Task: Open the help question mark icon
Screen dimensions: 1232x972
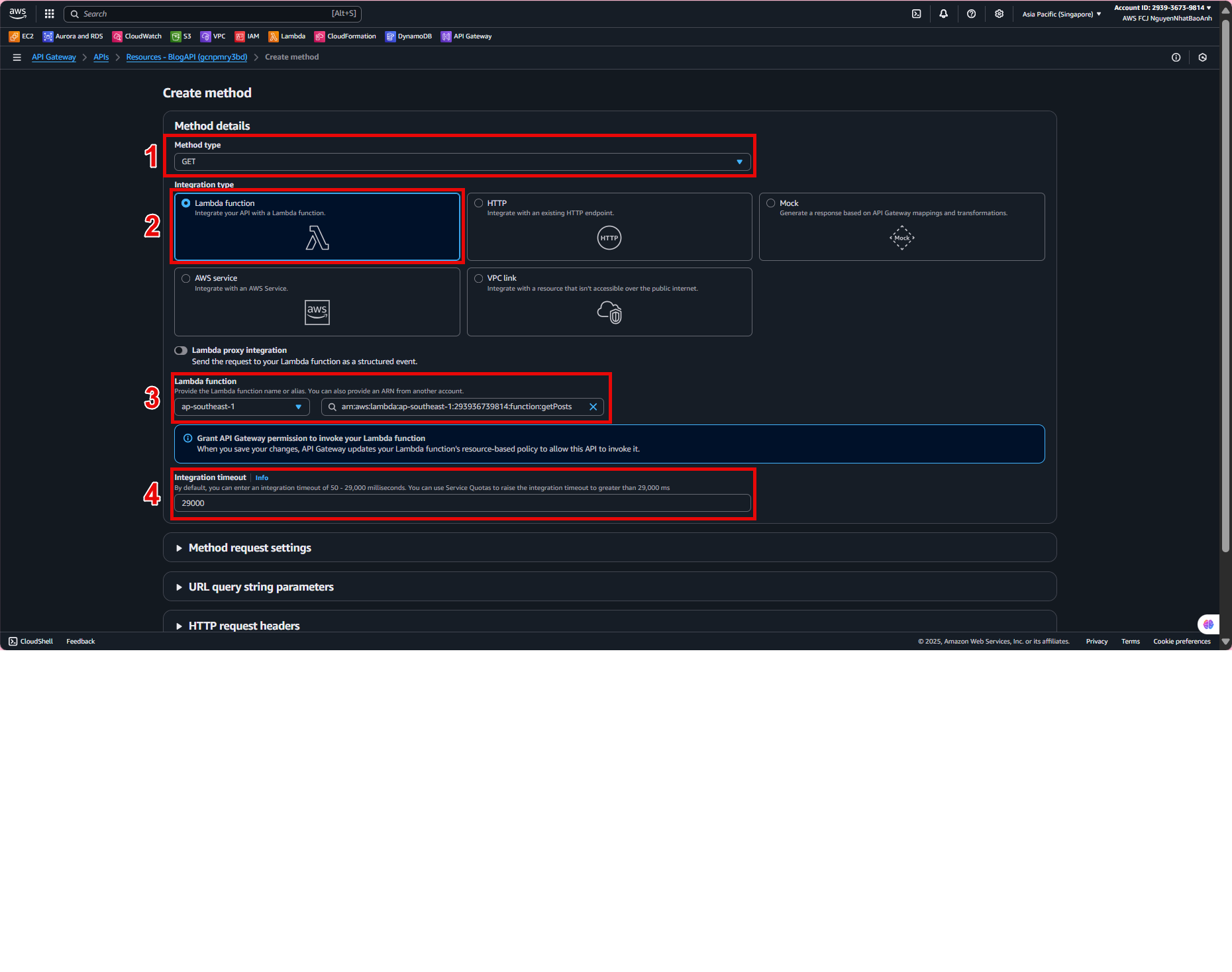Action: [x=971, y=14]
